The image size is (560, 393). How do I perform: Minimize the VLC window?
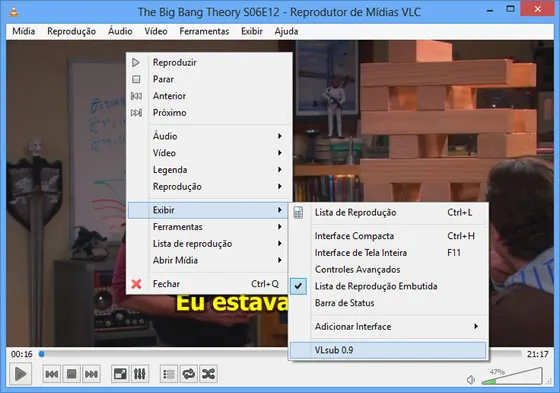click(x=490, y=10)
